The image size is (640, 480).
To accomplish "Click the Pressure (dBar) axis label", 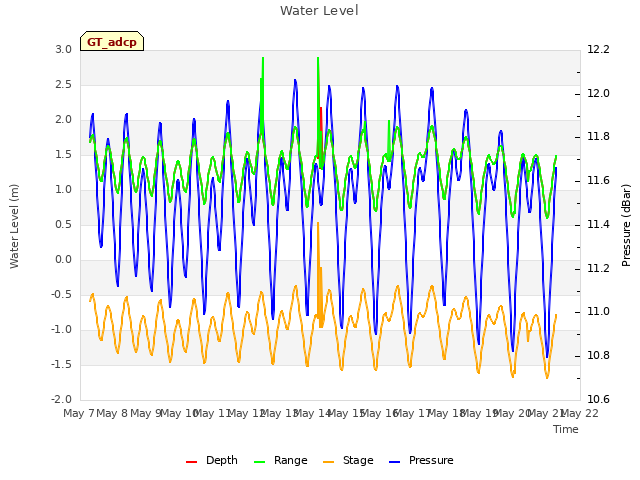I will pos(626,225).
